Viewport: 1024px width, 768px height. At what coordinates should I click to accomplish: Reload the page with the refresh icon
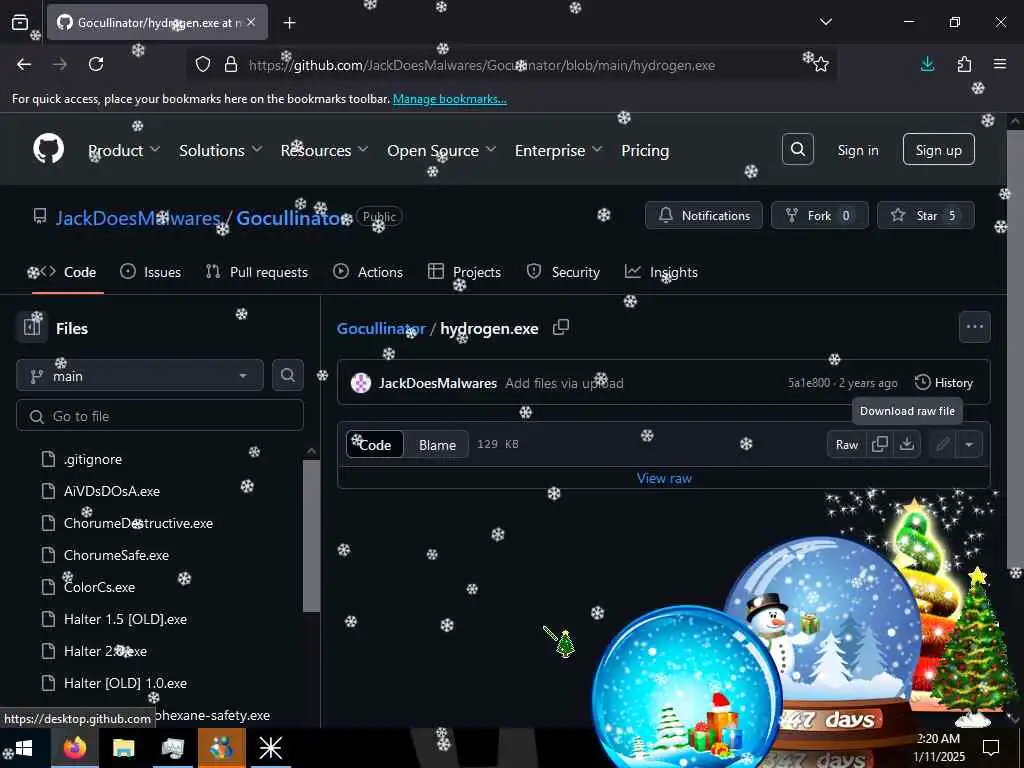coord(96,64)
